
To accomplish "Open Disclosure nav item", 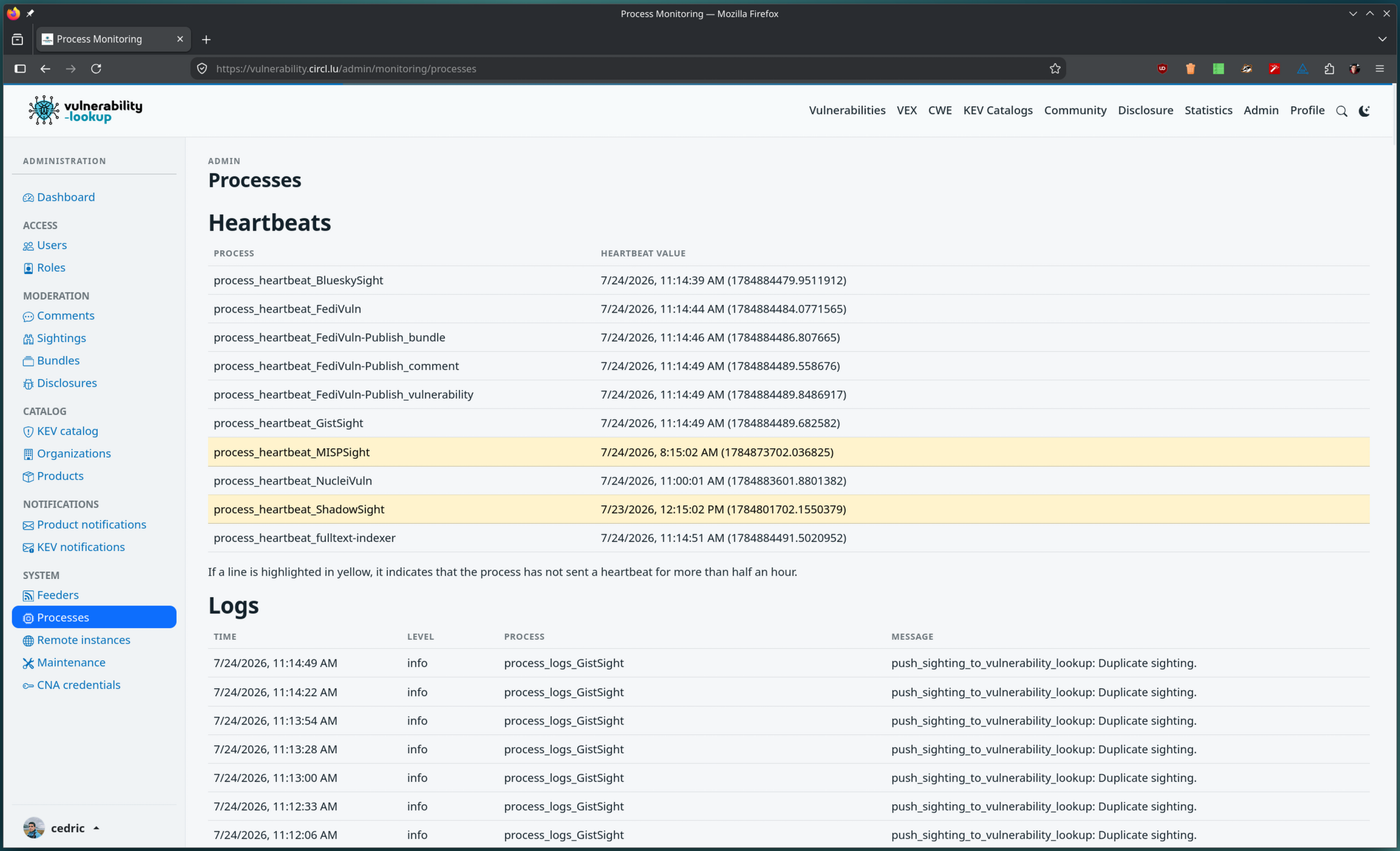I will [x=1146, y=110].
